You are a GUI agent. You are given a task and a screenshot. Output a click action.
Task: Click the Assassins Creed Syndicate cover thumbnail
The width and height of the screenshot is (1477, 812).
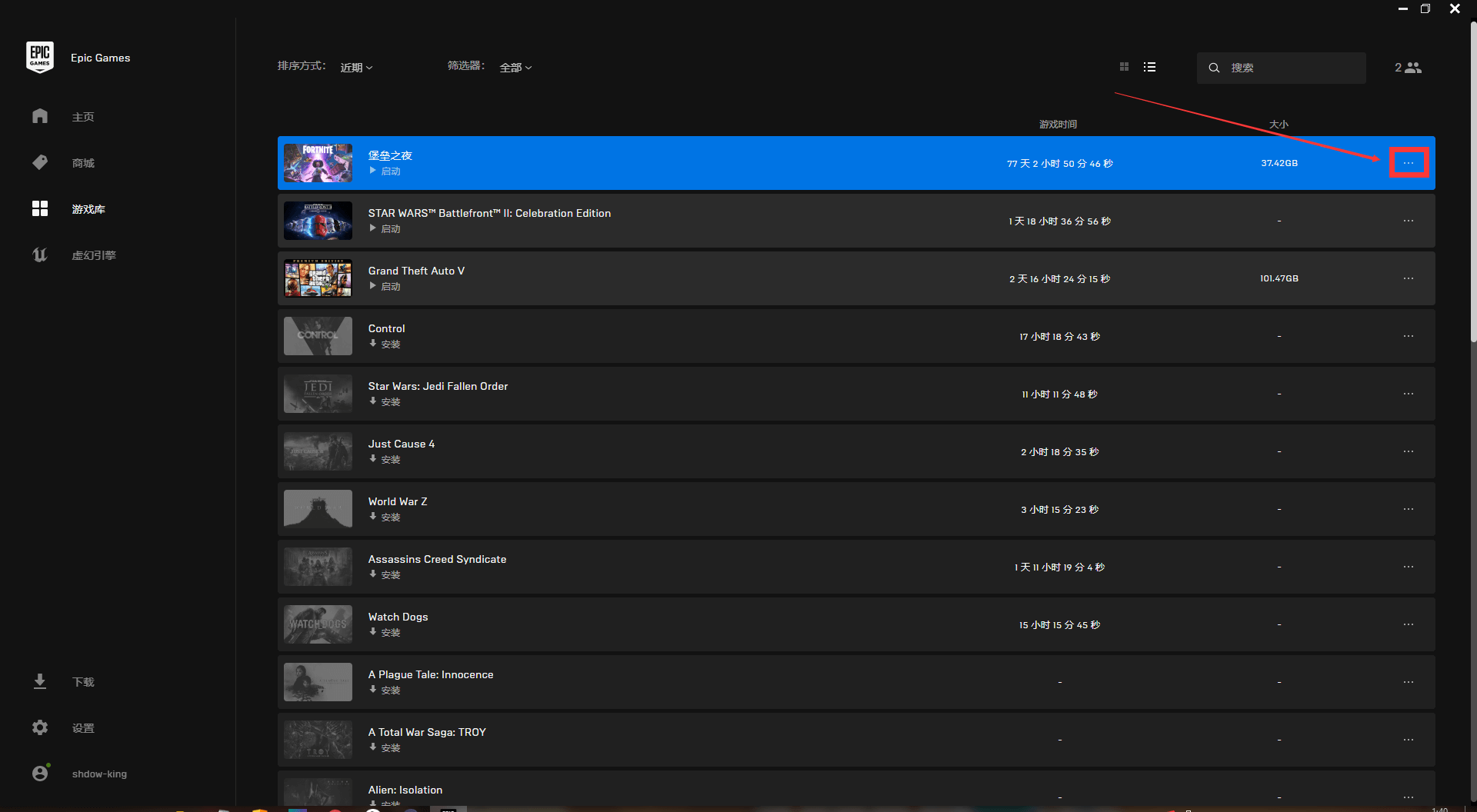click(318, 567)
